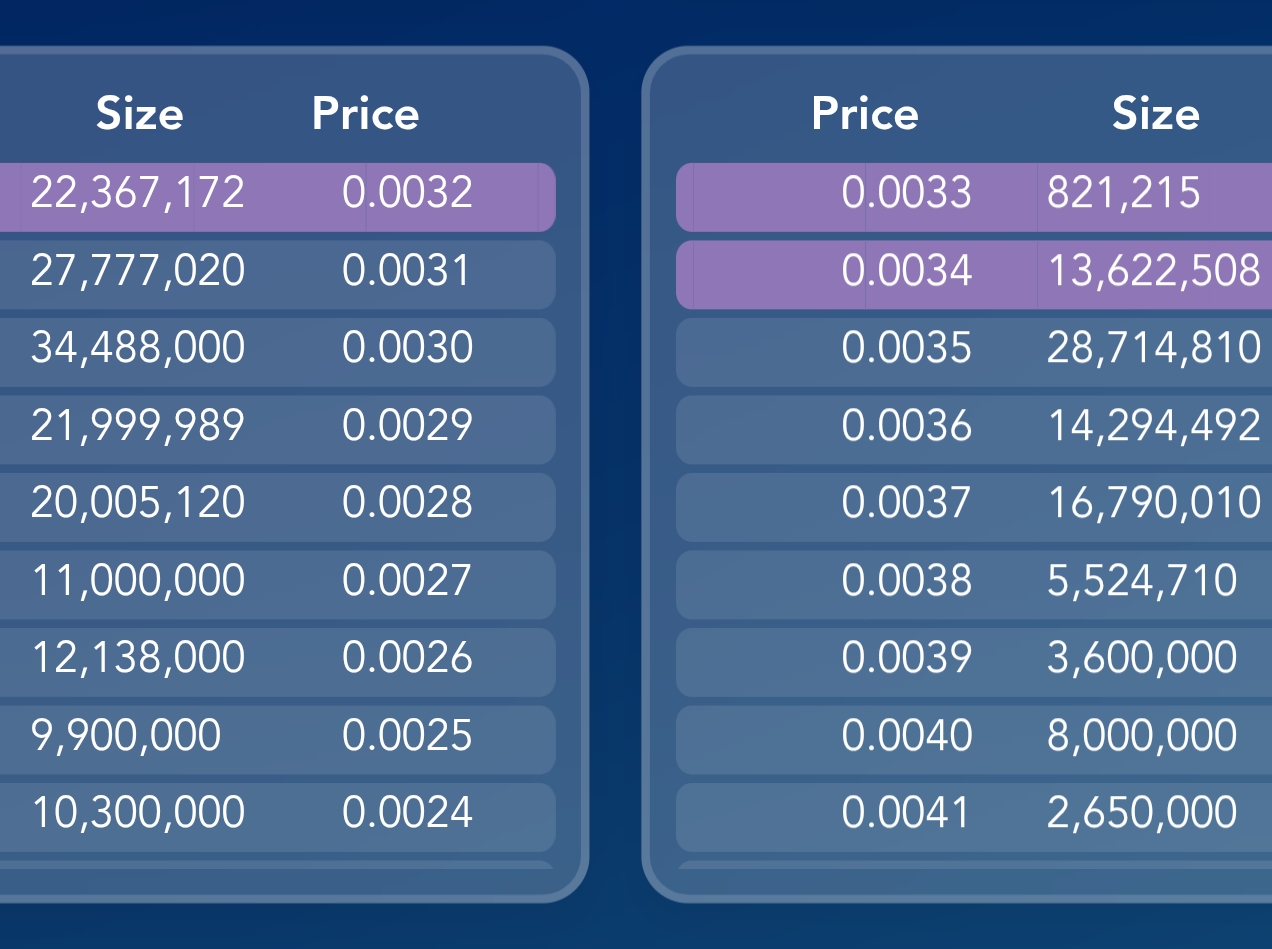1272x949 pixels.
Task: Choose the bid size 21,999,989
Action: [138, 425]
